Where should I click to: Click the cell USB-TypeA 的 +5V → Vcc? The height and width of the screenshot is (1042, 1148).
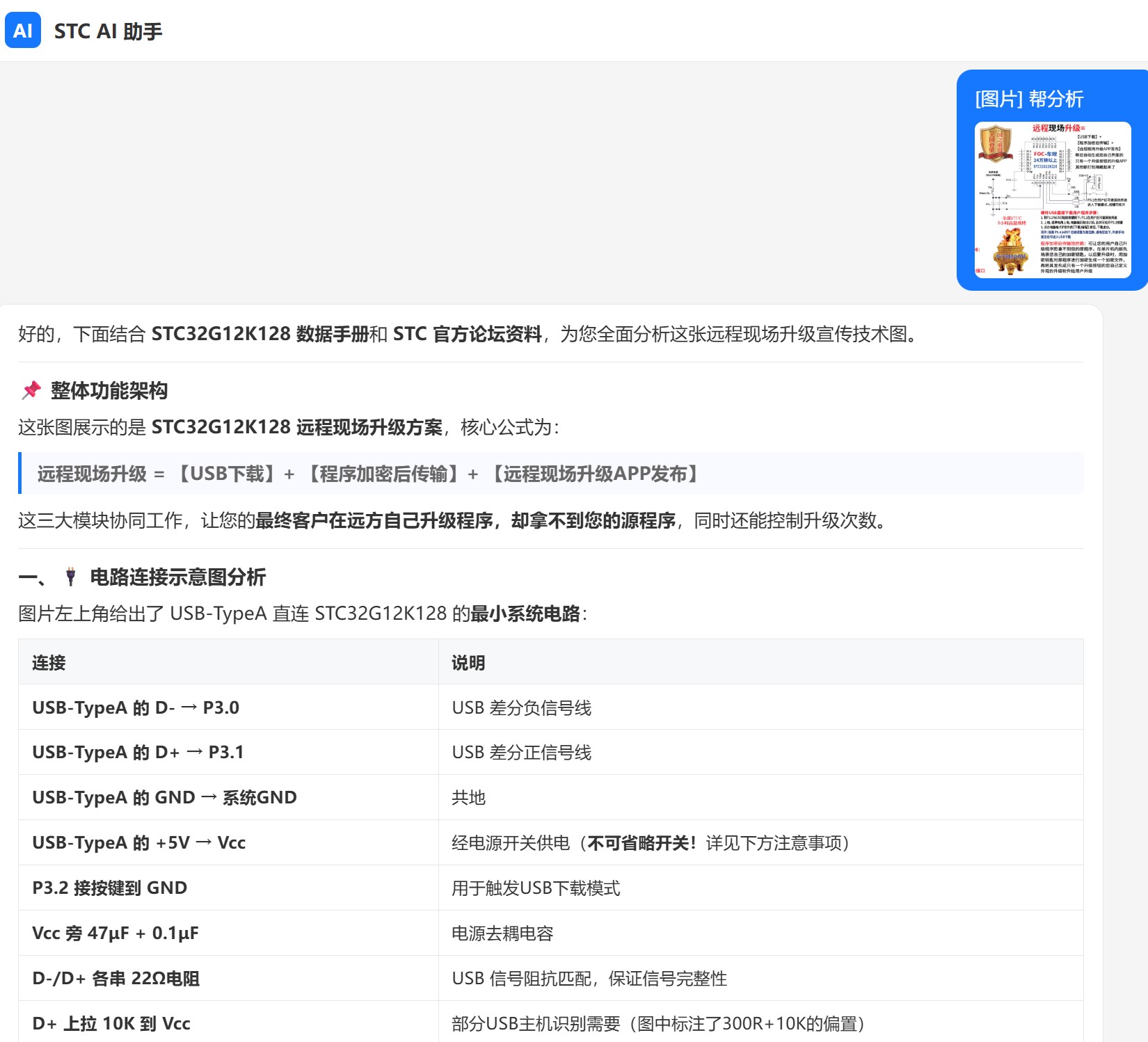coord(228,842)
